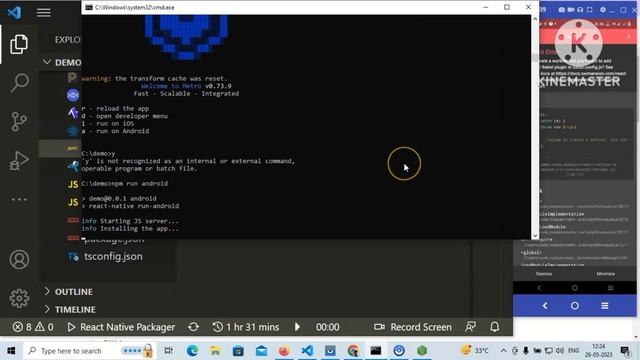
Task: Click the cmd.exe title bar icon
Action: point(89,7)
